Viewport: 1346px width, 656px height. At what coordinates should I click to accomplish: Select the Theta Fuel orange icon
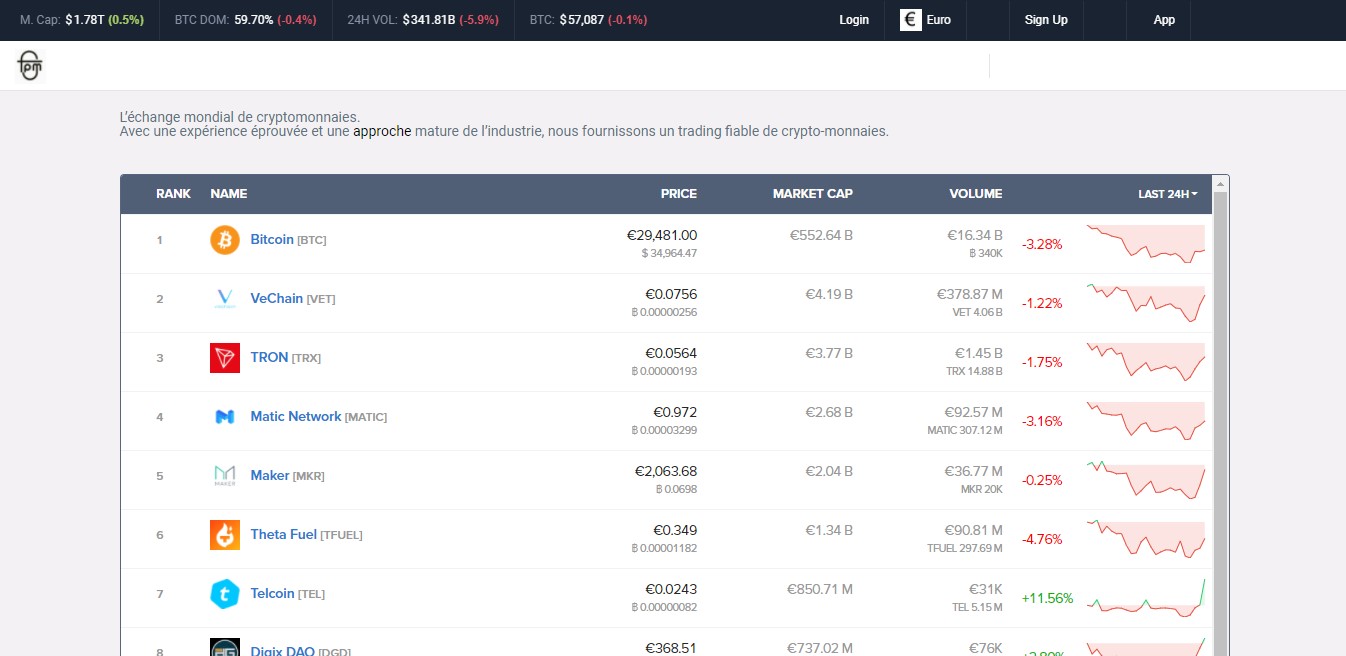(224, 534)
